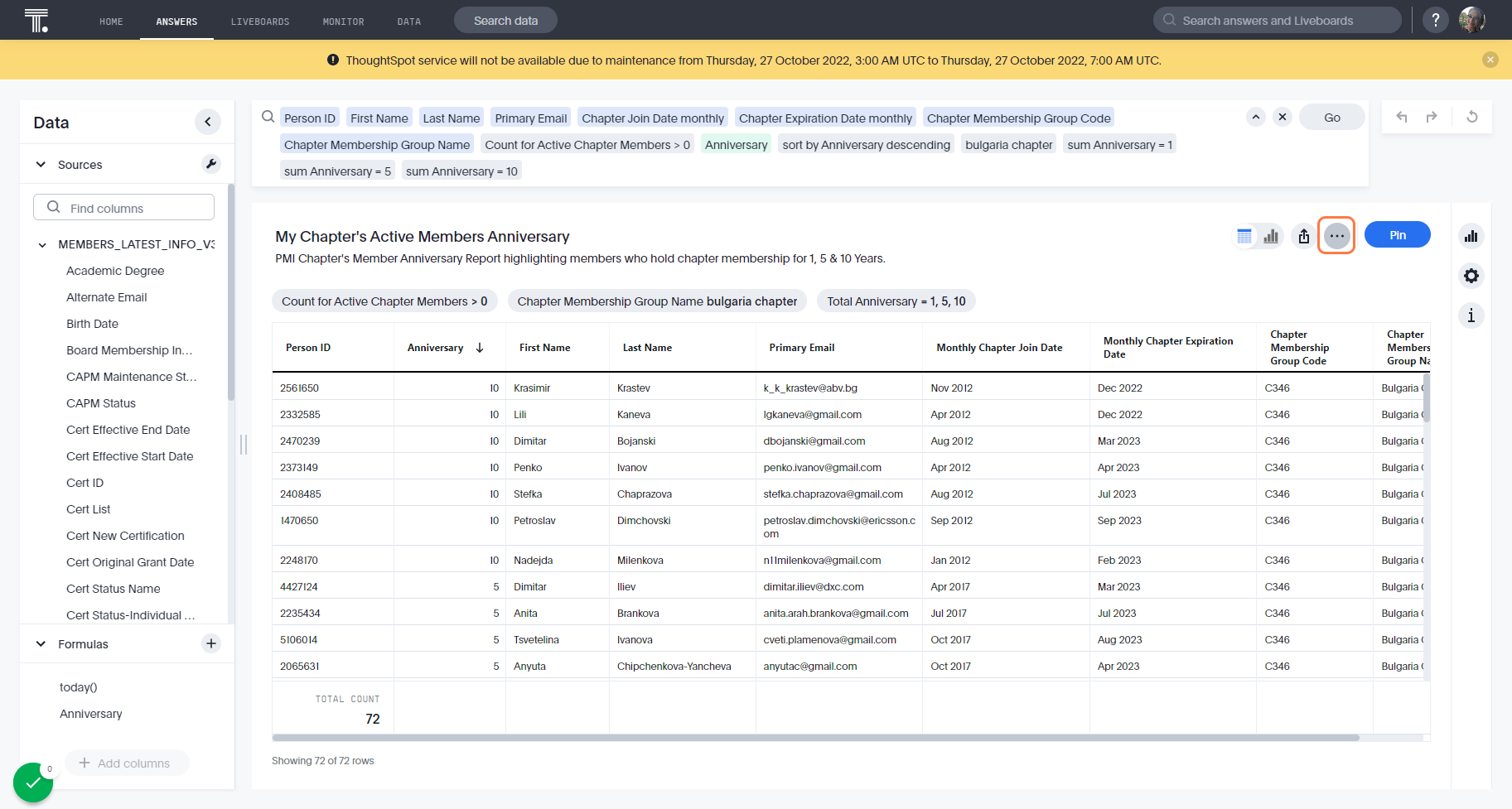The image size is (1512, 809).
Task: Add a new formula with plus icon
Action: coord(211,643)
